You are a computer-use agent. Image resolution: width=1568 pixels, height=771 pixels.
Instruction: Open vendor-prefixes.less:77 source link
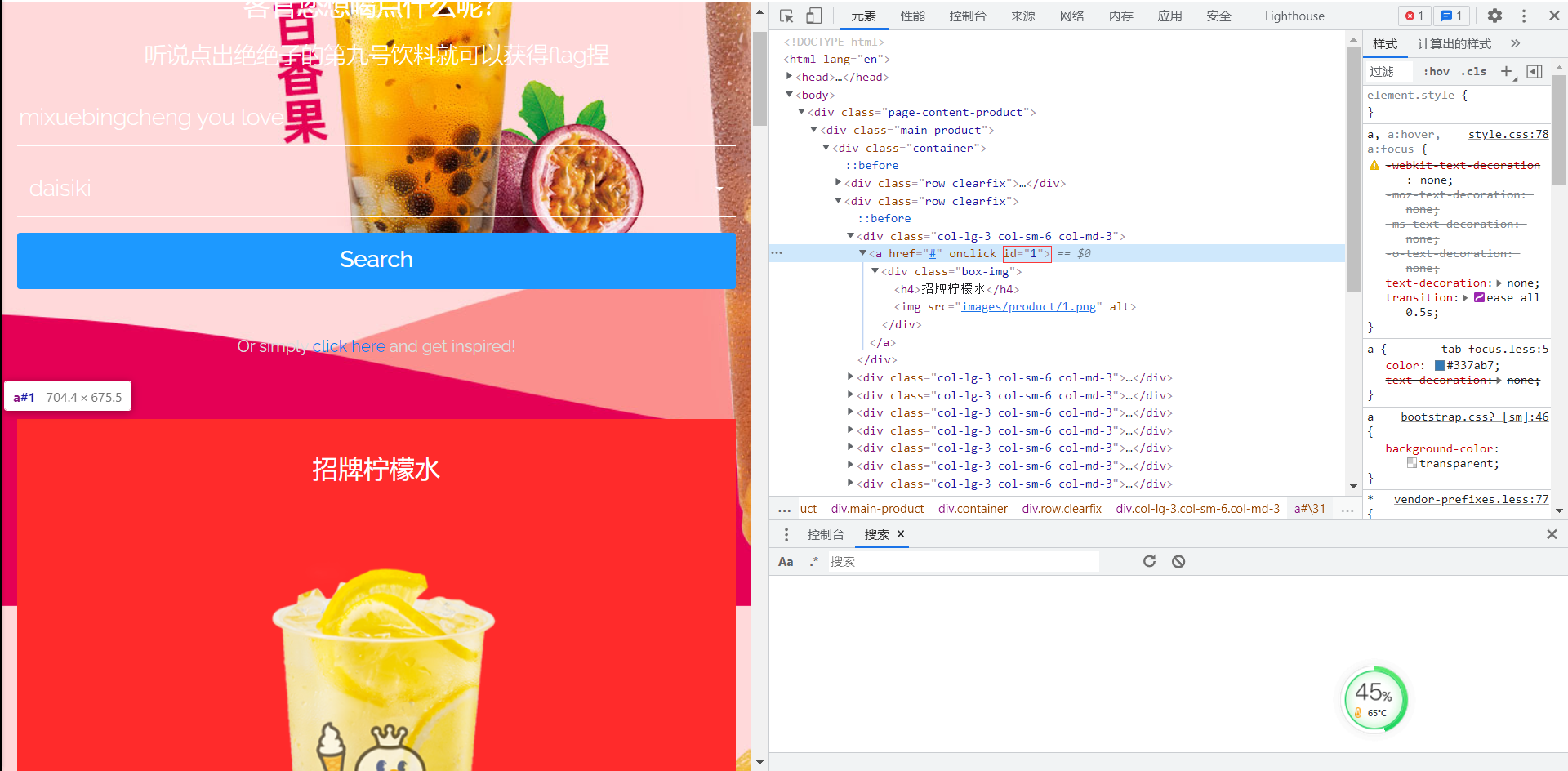[1471, 499]
